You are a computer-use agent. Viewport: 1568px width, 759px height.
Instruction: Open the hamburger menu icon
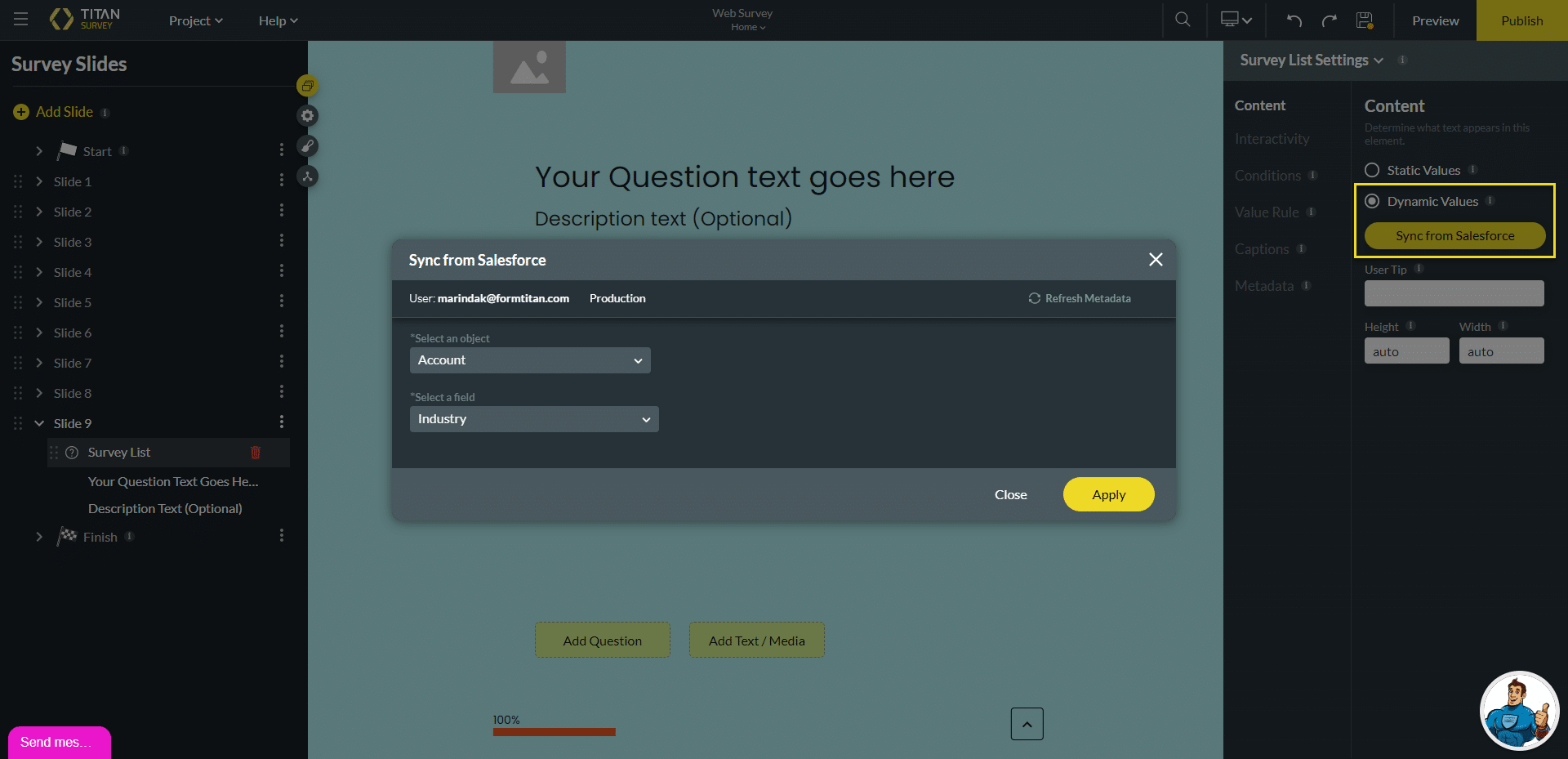[x=21, y=20]
